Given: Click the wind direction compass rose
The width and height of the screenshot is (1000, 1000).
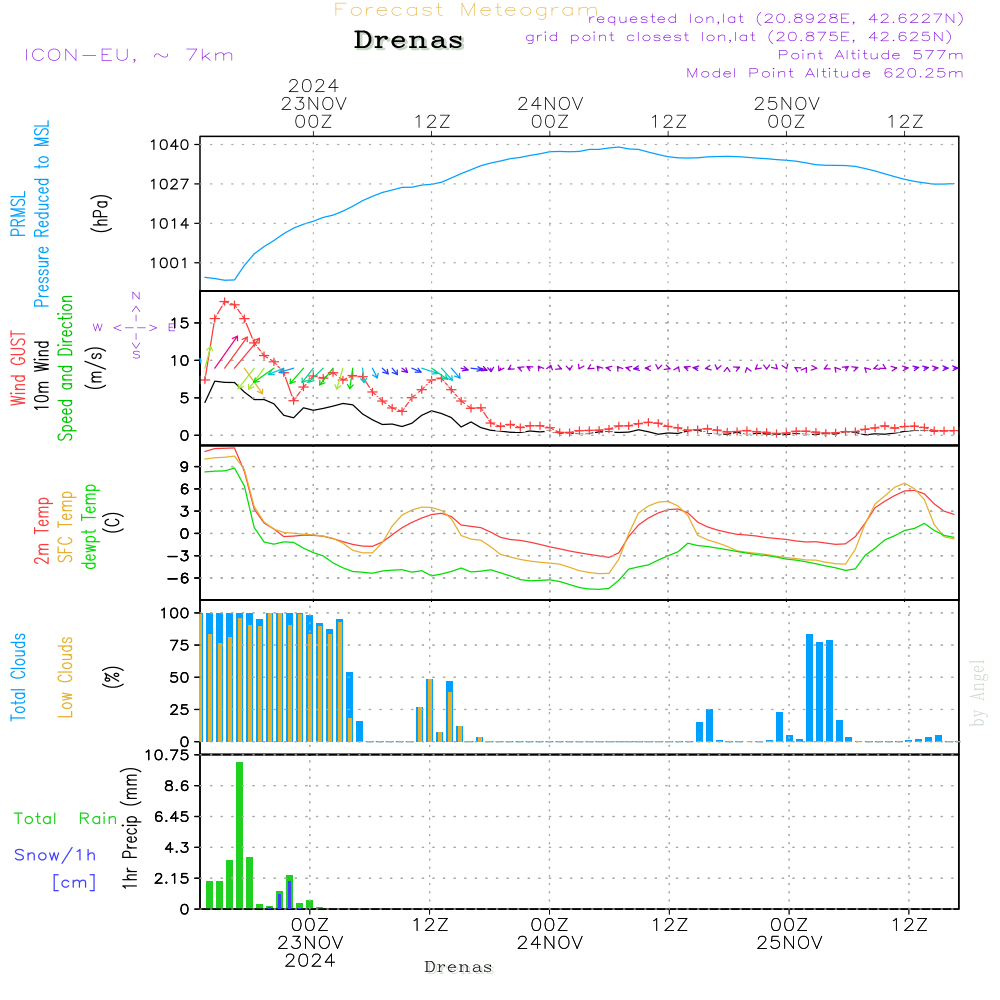Looking at the screenshot, I should pos(135,326).
